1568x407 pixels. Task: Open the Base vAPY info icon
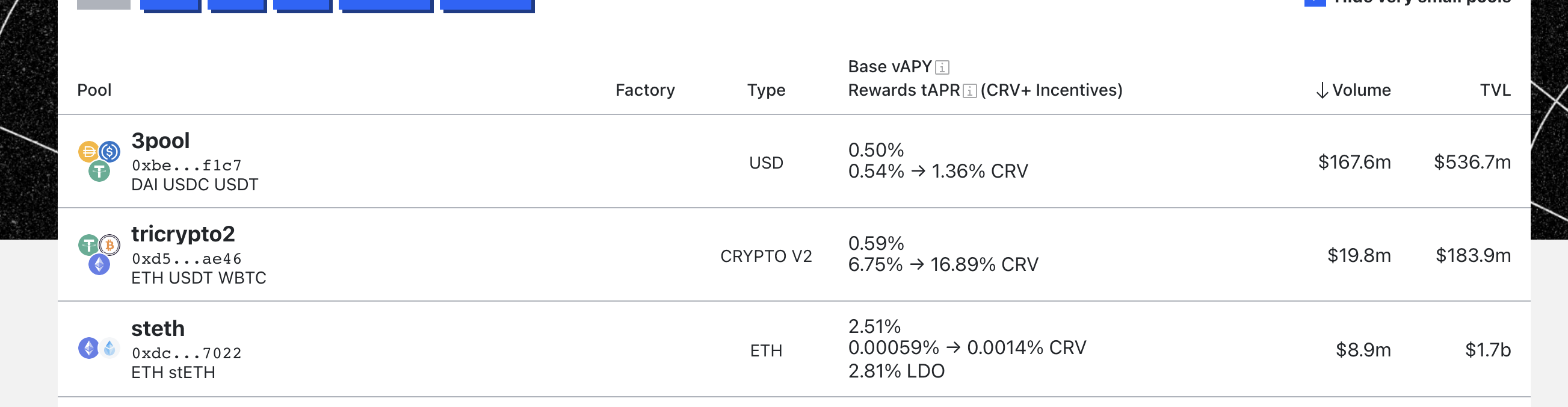pyautogui.click(x=942, y=67)
